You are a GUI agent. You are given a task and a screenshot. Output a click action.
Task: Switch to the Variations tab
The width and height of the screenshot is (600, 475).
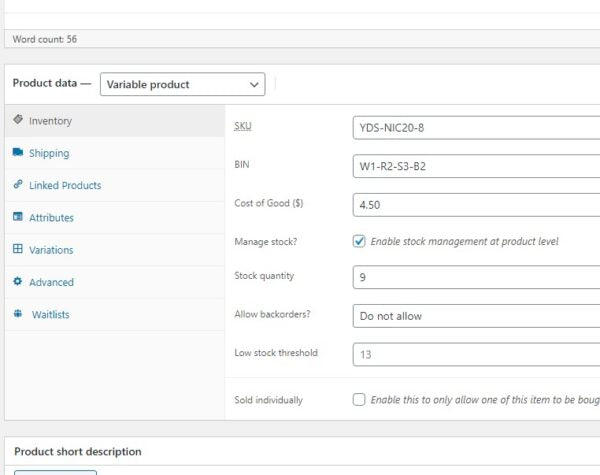tap(51, 250)
